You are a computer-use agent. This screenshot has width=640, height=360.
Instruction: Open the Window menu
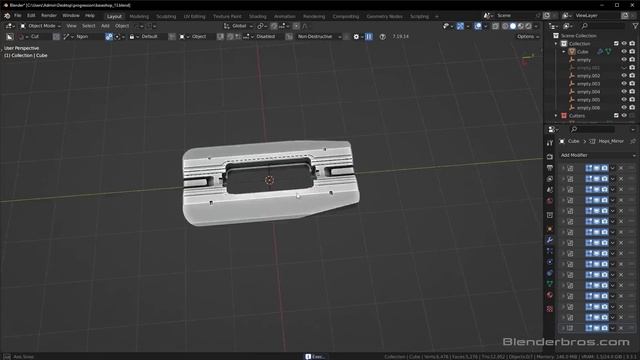pos(71,16)
